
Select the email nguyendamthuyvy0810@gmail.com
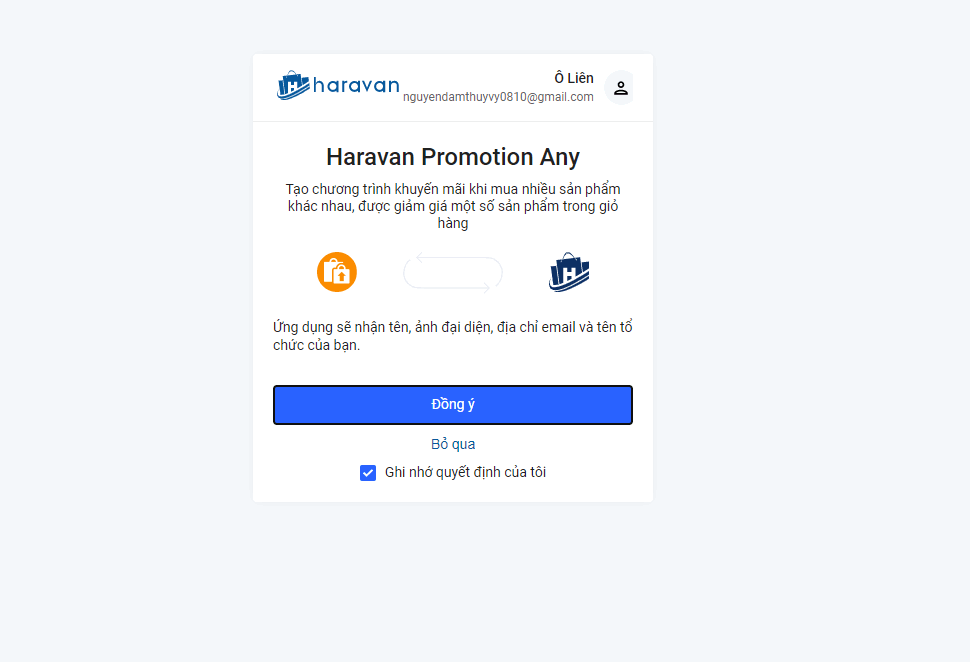click(498, 97)
